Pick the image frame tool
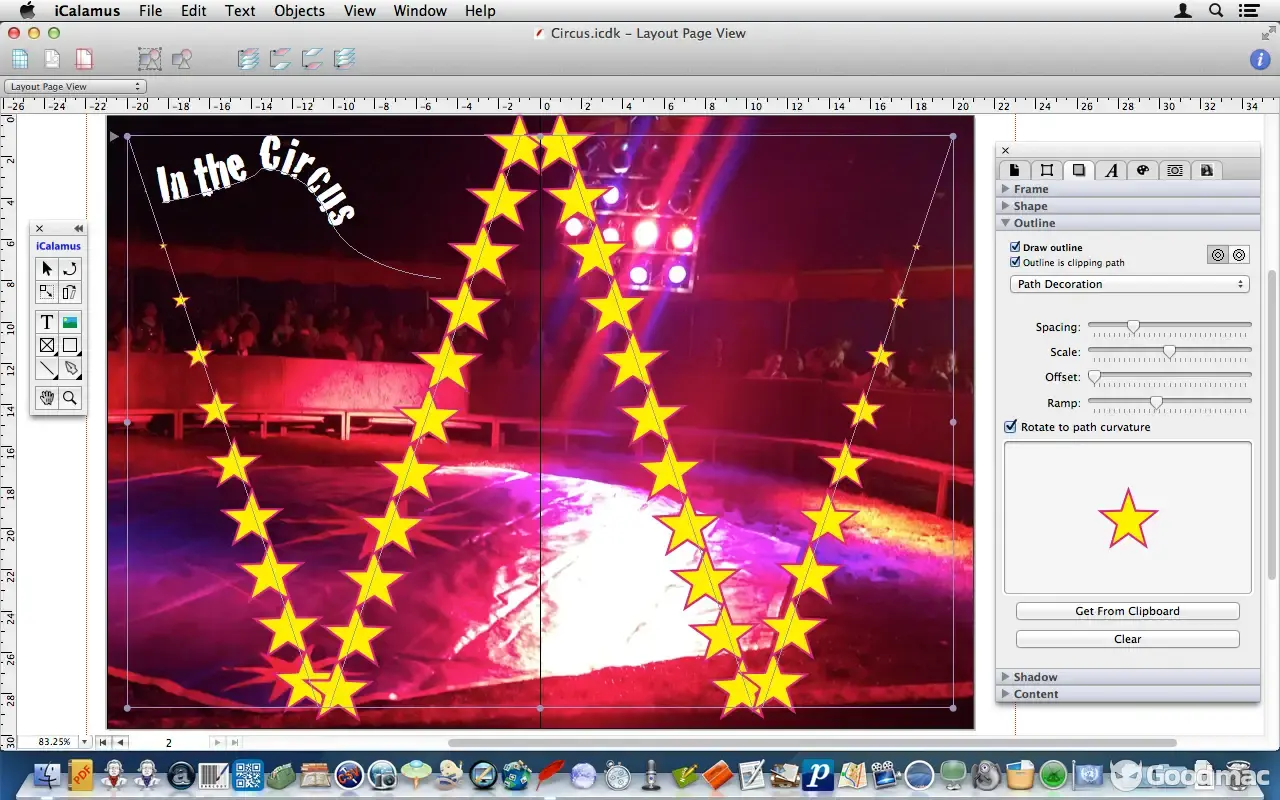The height and width of the screenshot is (800, 1280). 70,322
